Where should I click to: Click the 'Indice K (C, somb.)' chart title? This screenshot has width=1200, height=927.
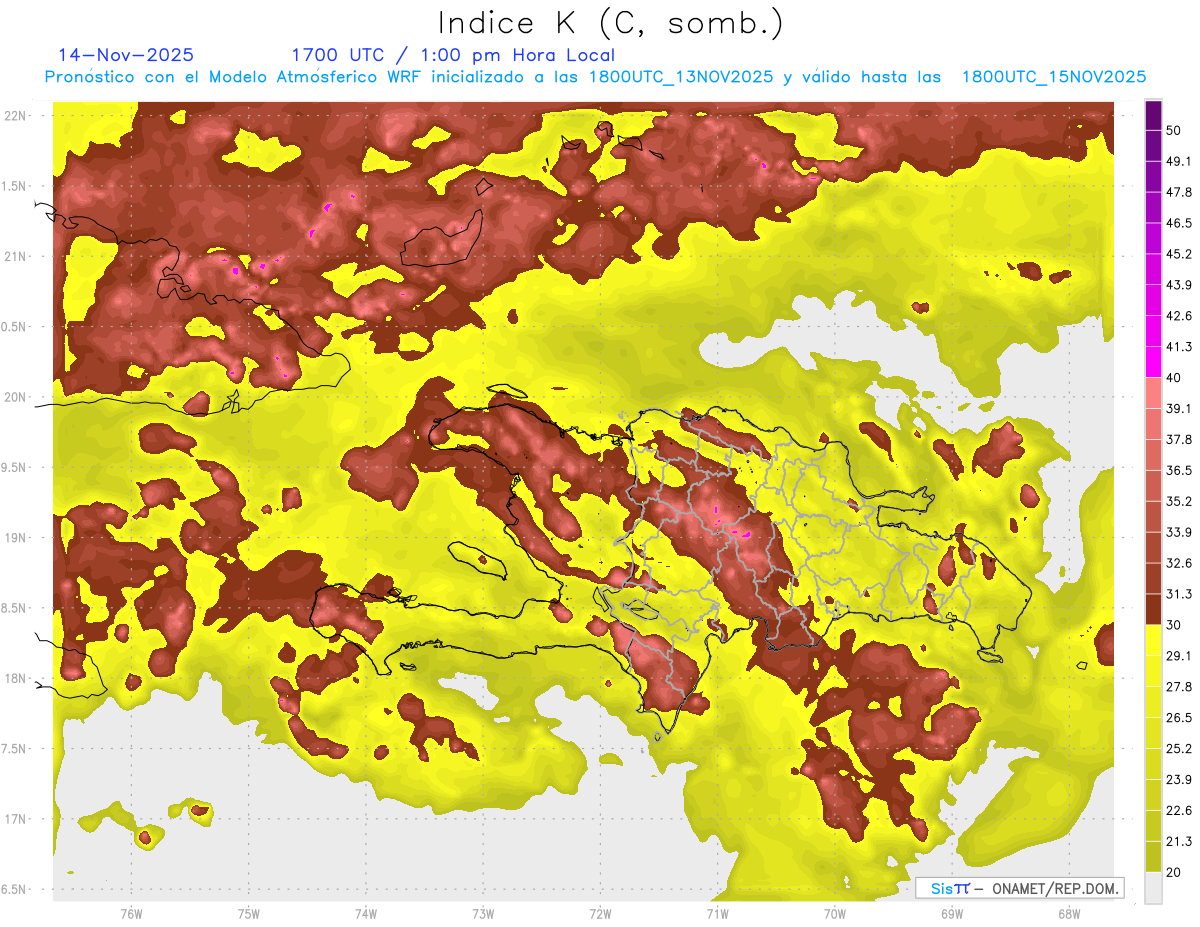pos(610,22)
